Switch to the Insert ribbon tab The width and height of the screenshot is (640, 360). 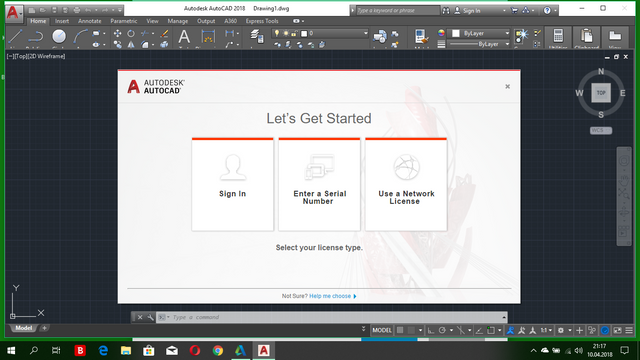click(x=62, y=21)
